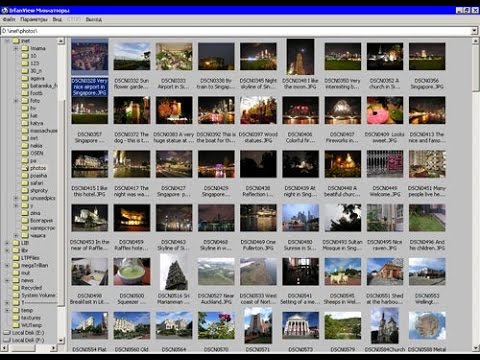Select thumbnail DSCN0451 Many people live here
The height and width of the screenshot is (360, 480).
coord(427,164)
